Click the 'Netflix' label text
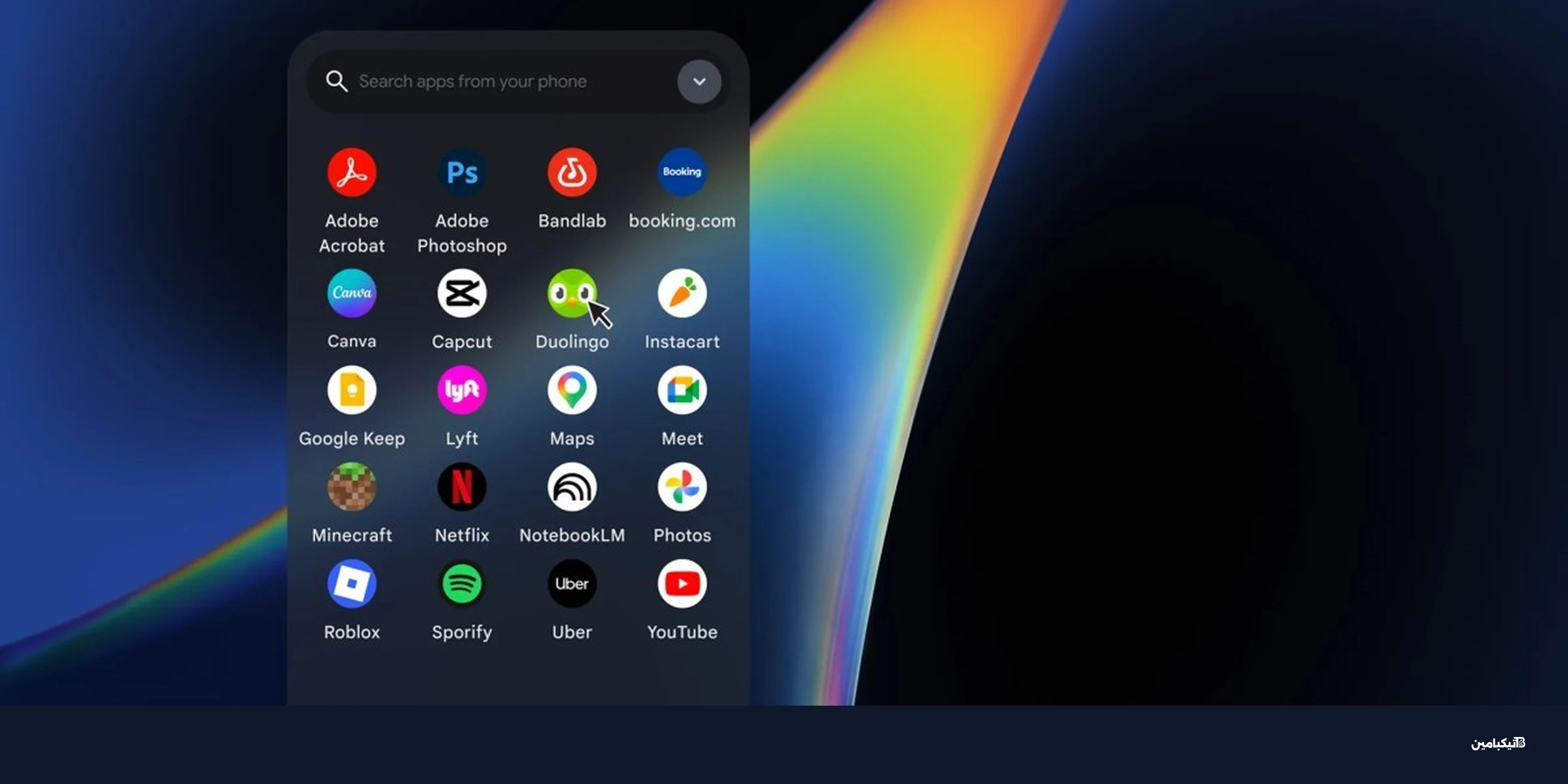 [462, 535]
